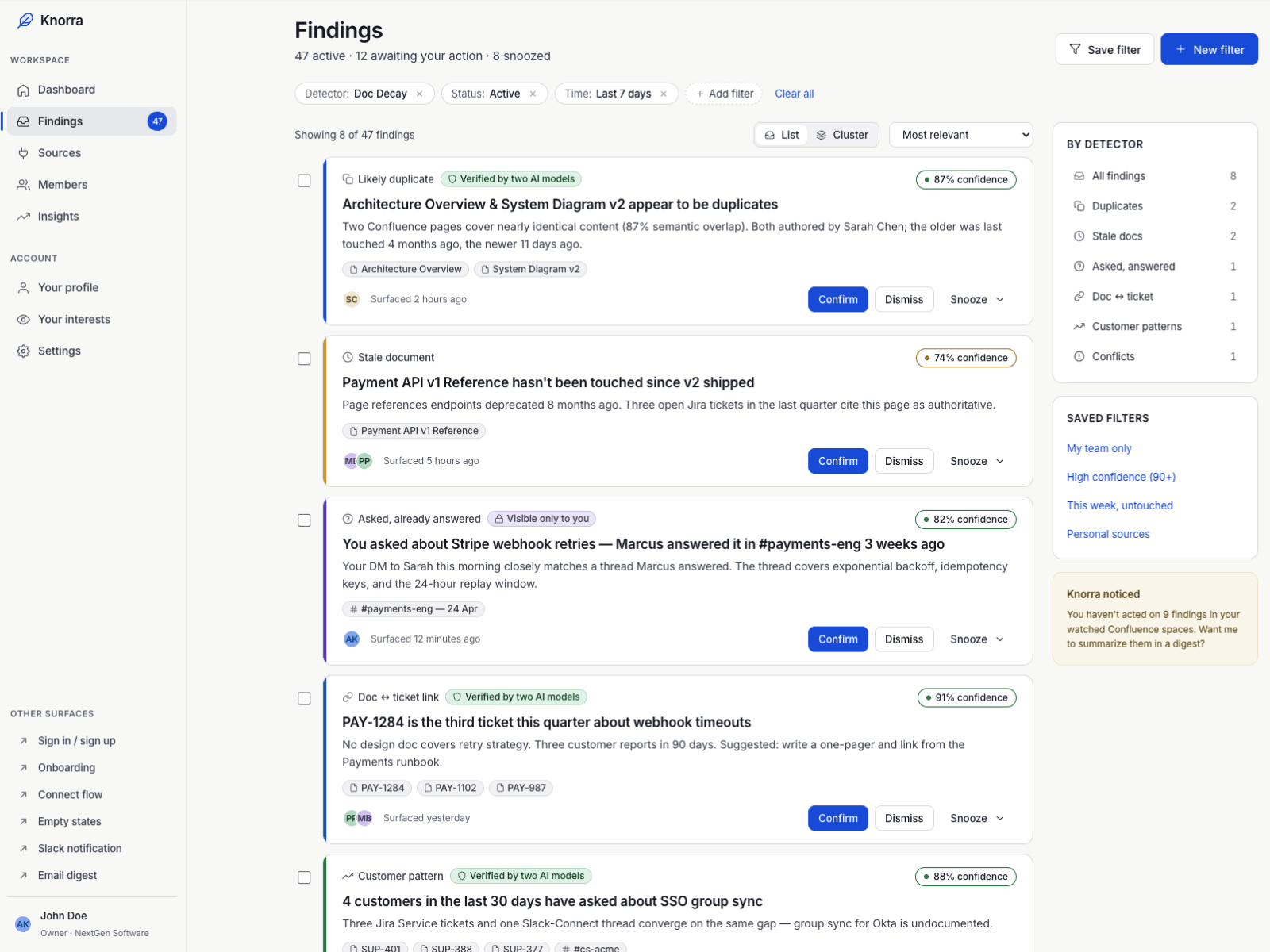This screenshot has width=1270, height=952.
Task: Open the Payment API v1 Reference chip
Action: pos(414,431)
